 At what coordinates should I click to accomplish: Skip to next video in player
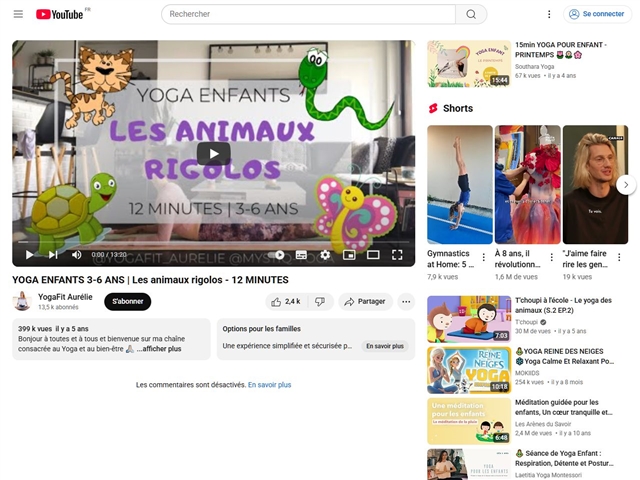53,255
